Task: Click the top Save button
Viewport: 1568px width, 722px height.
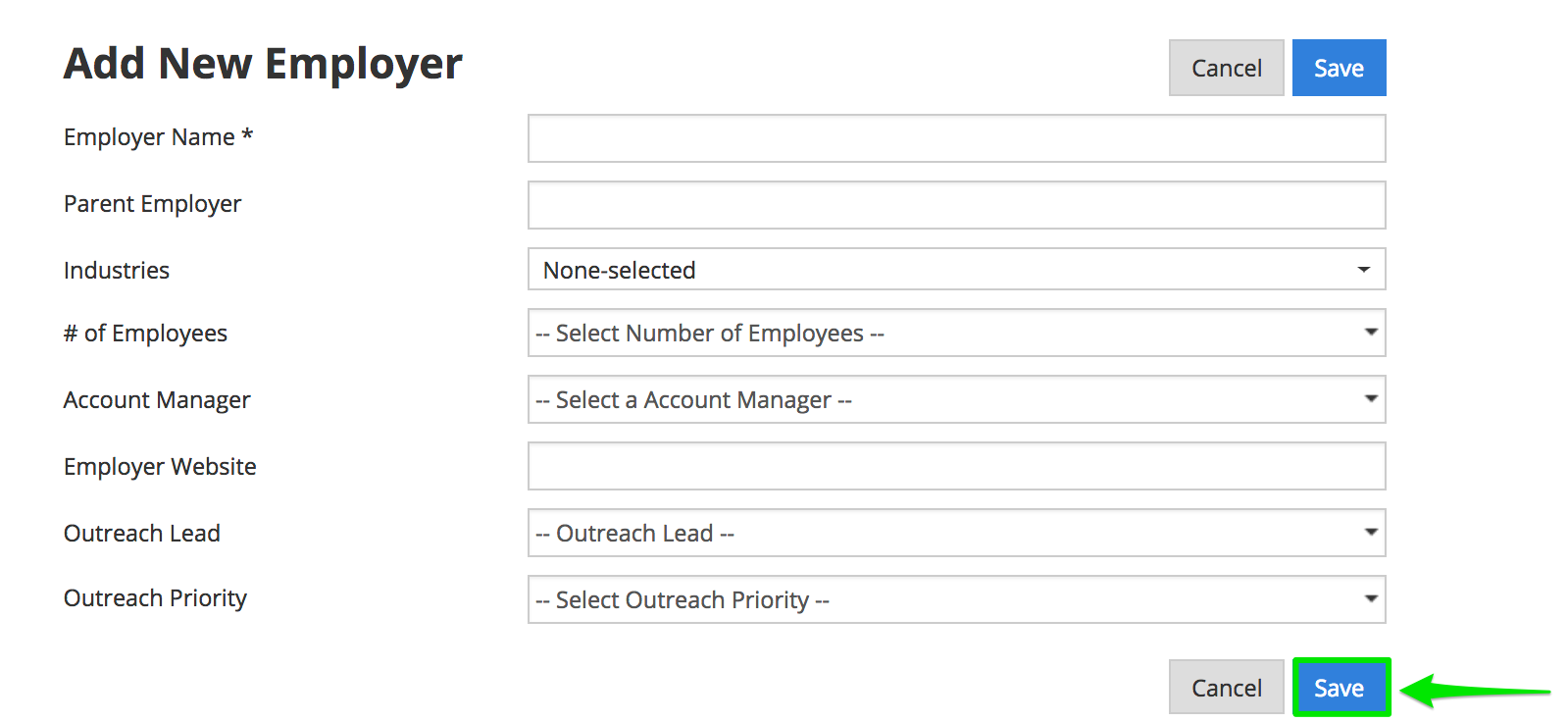Action: point(1339,68)
